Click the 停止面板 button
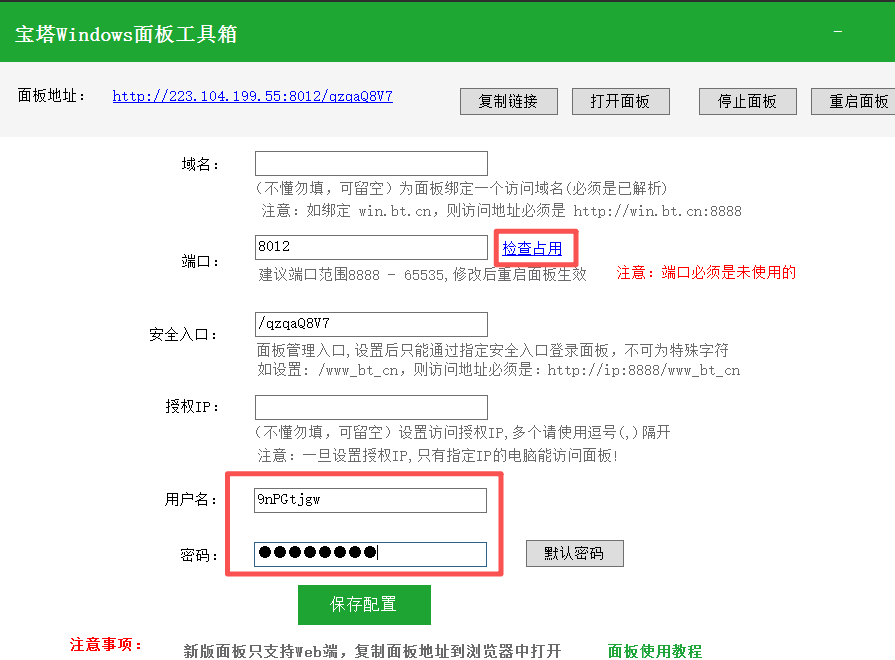 pyautogui.click(x=747, y=102)
